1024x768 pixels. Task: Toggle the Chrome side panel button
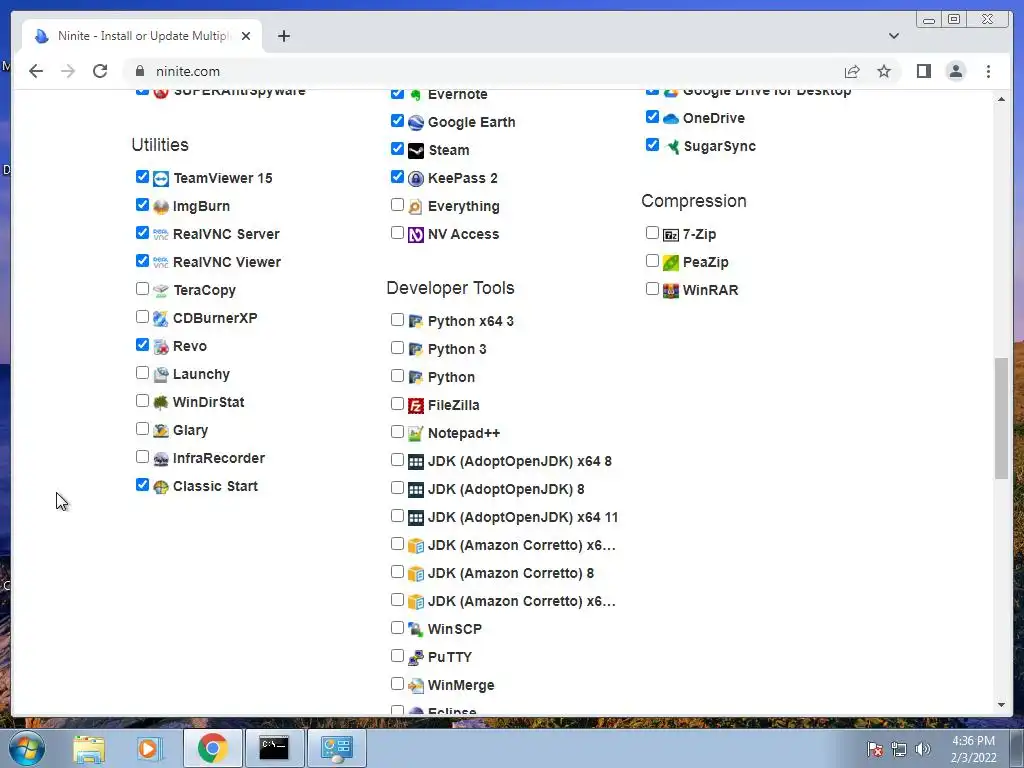tap(923, 71)
